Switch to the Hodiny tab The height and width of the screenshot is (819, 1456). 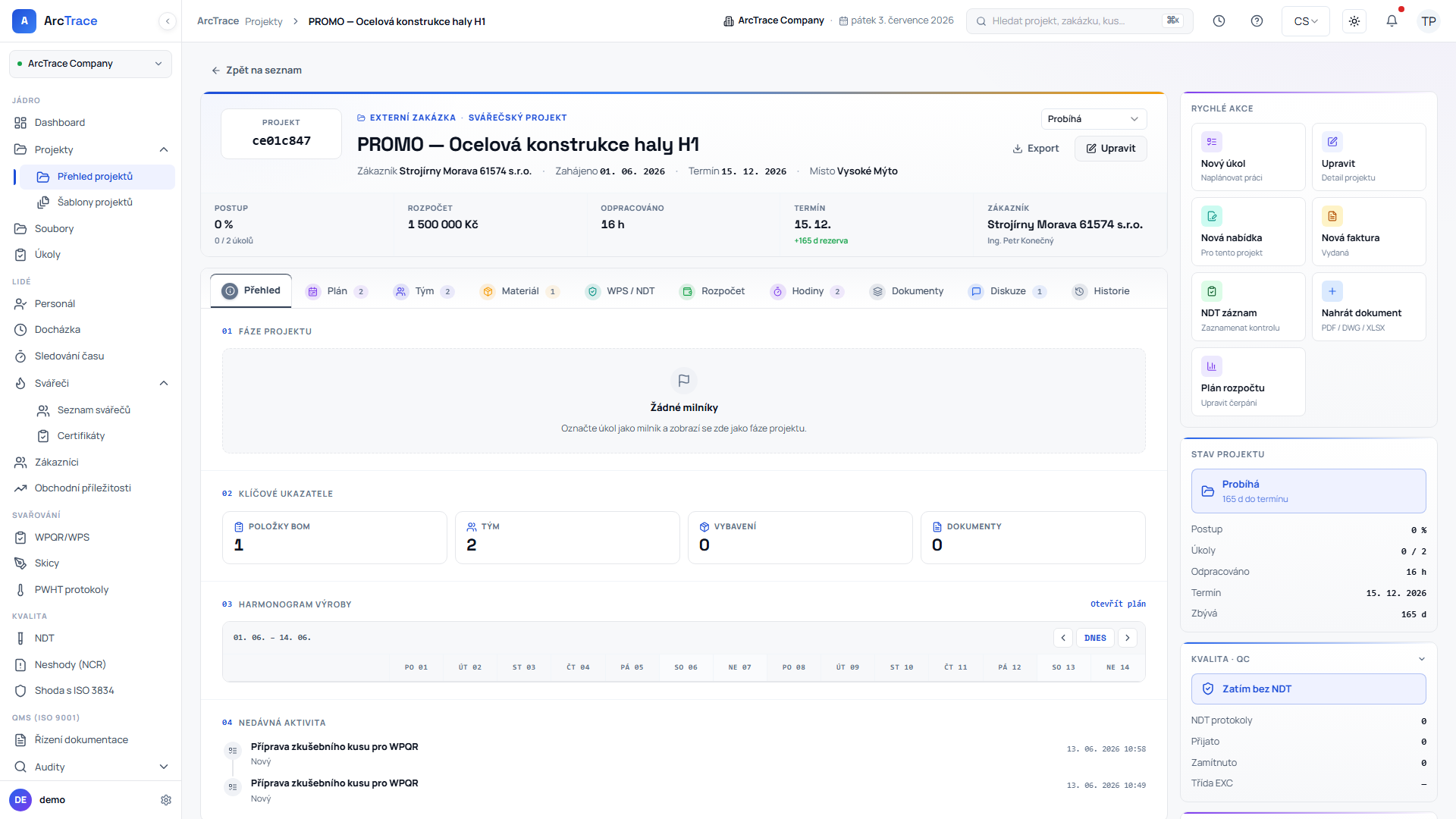click(807, 292)
